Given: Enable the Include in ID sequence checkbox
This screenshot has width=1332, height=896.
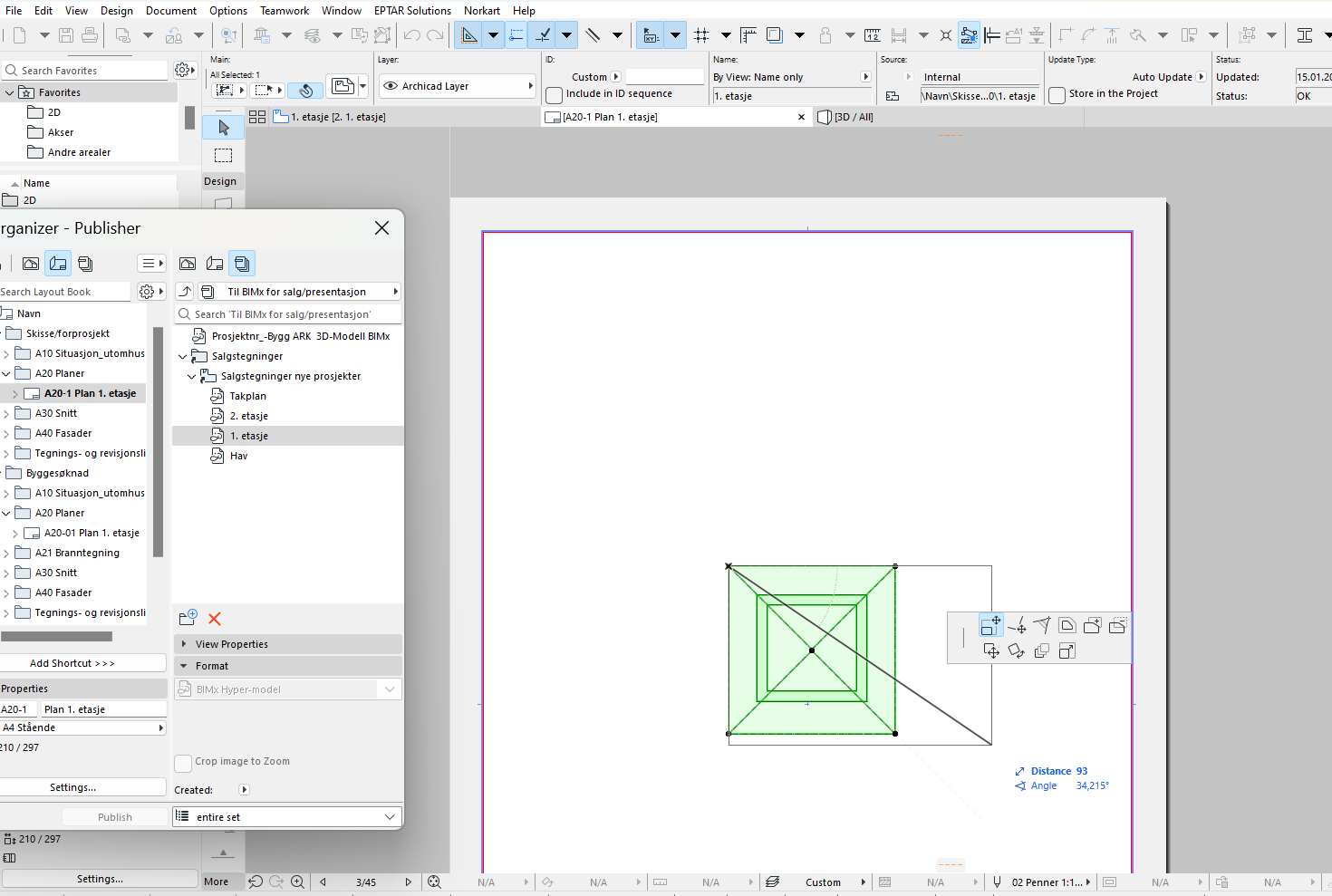Looking at the screenshot, I should 554,95.
